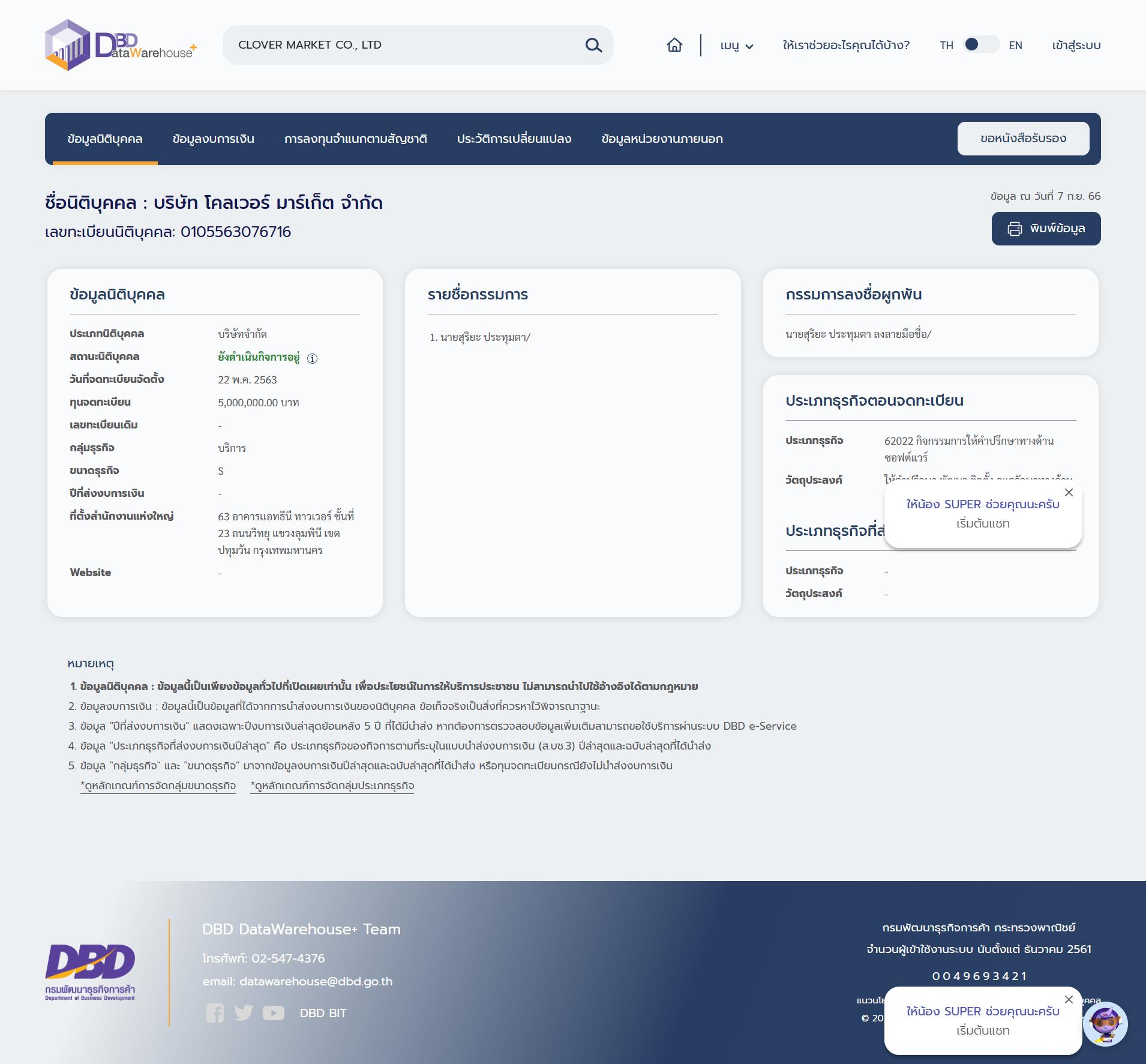This screenshot has height=1064, width=1146.
Task: Click the พิมพ์ข้อมูล print button
Action: (1046, 229)
